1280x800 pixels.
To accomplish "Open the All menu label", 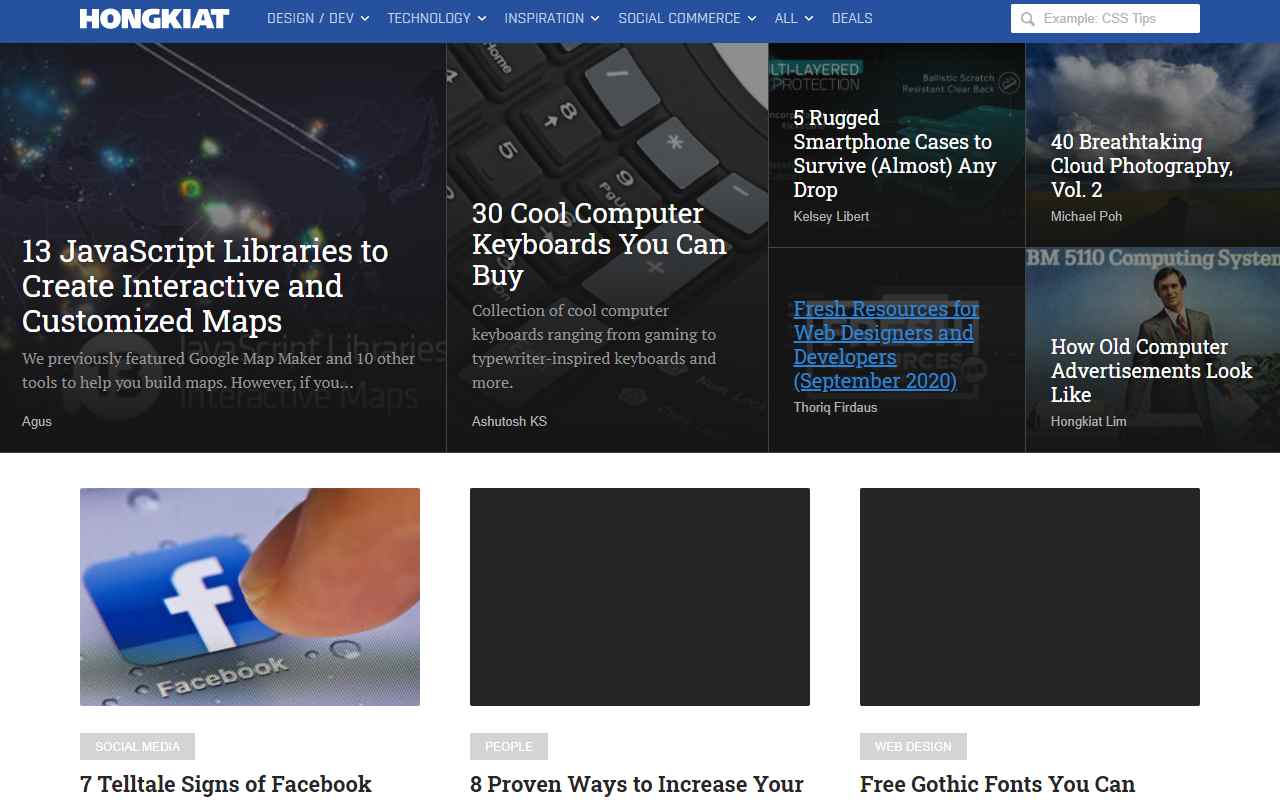I will [786, 18].
